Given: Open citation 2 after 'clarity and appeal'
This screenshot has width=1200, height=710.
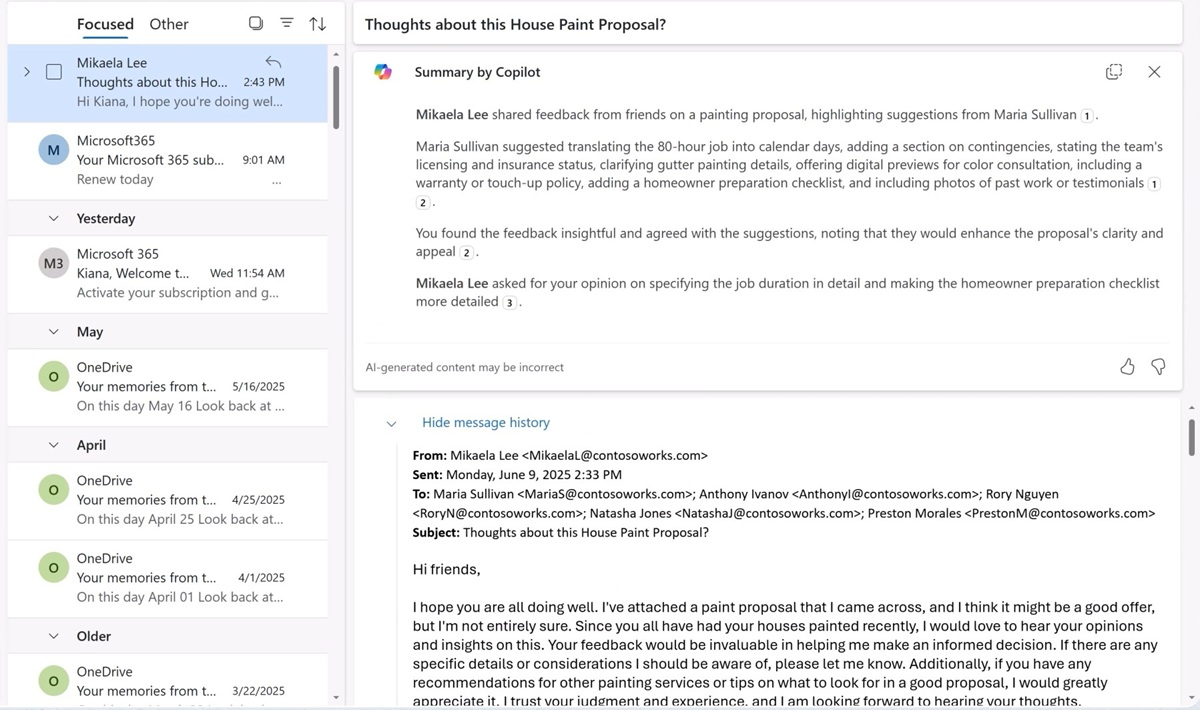Looking at the screenshot, I should click(x=467, y=253).
